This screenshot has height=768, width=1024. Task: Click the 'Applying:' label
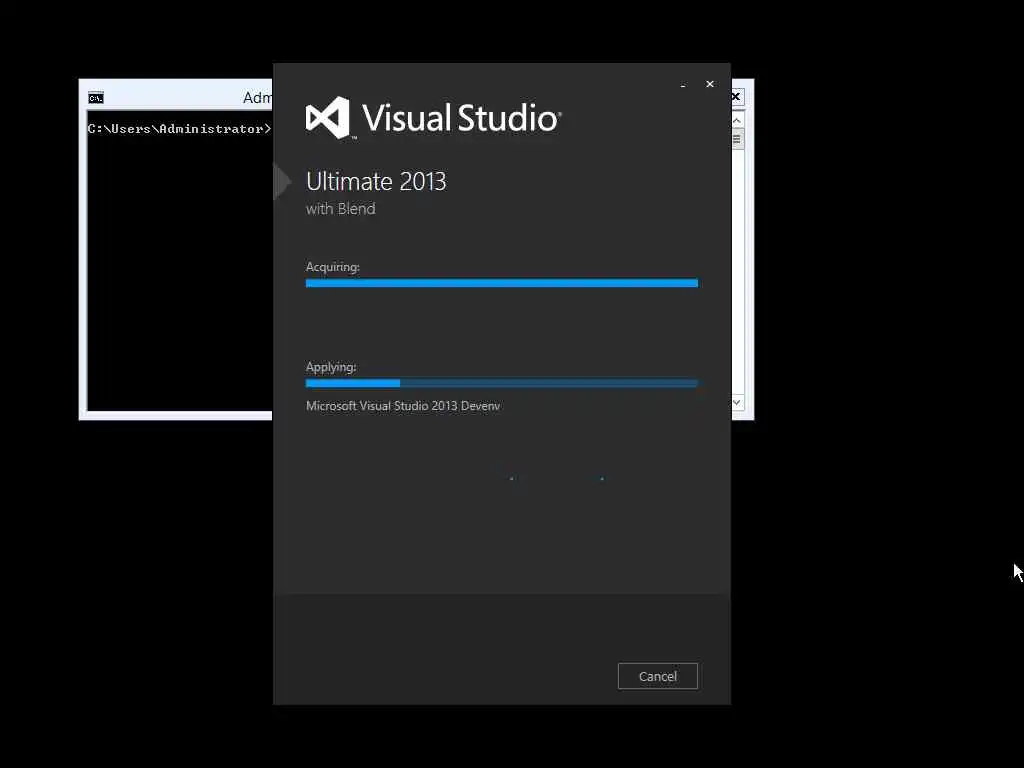click(x=331, y=367)
